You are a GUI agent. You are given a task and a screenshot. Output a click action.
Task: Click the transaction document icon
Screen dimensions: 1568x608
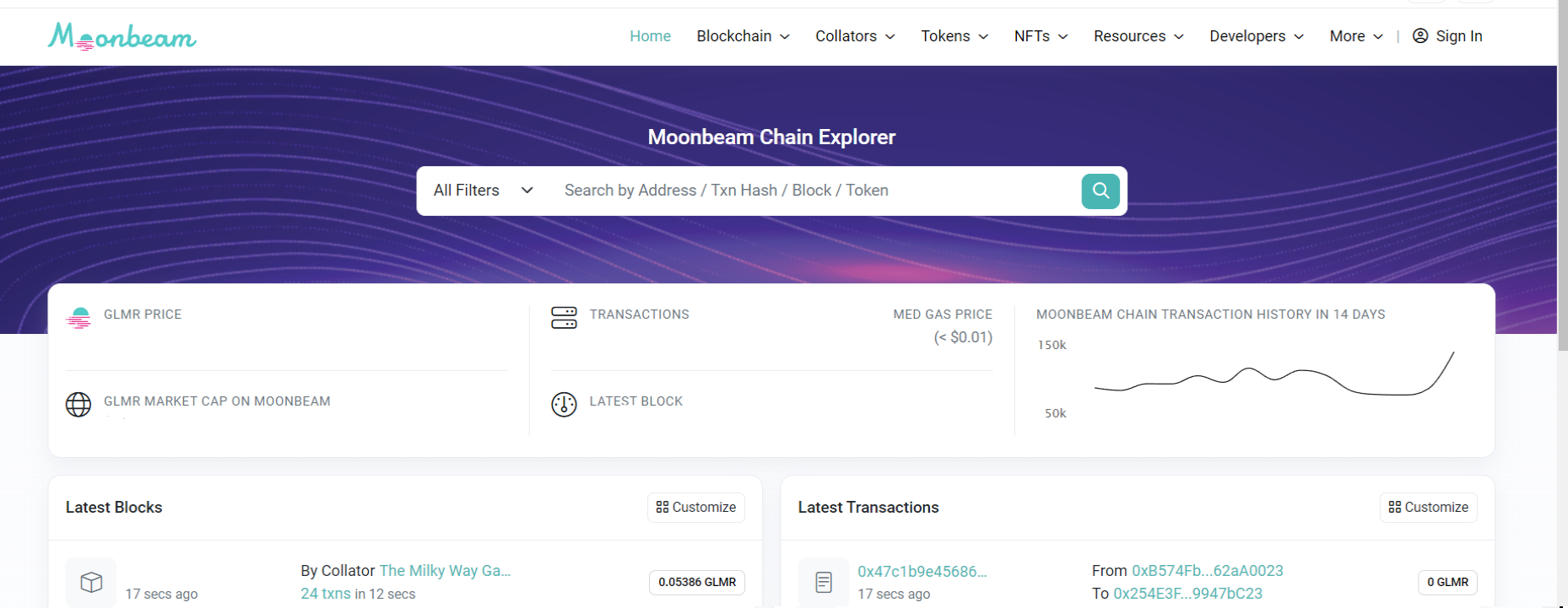(x=824, y=582)
